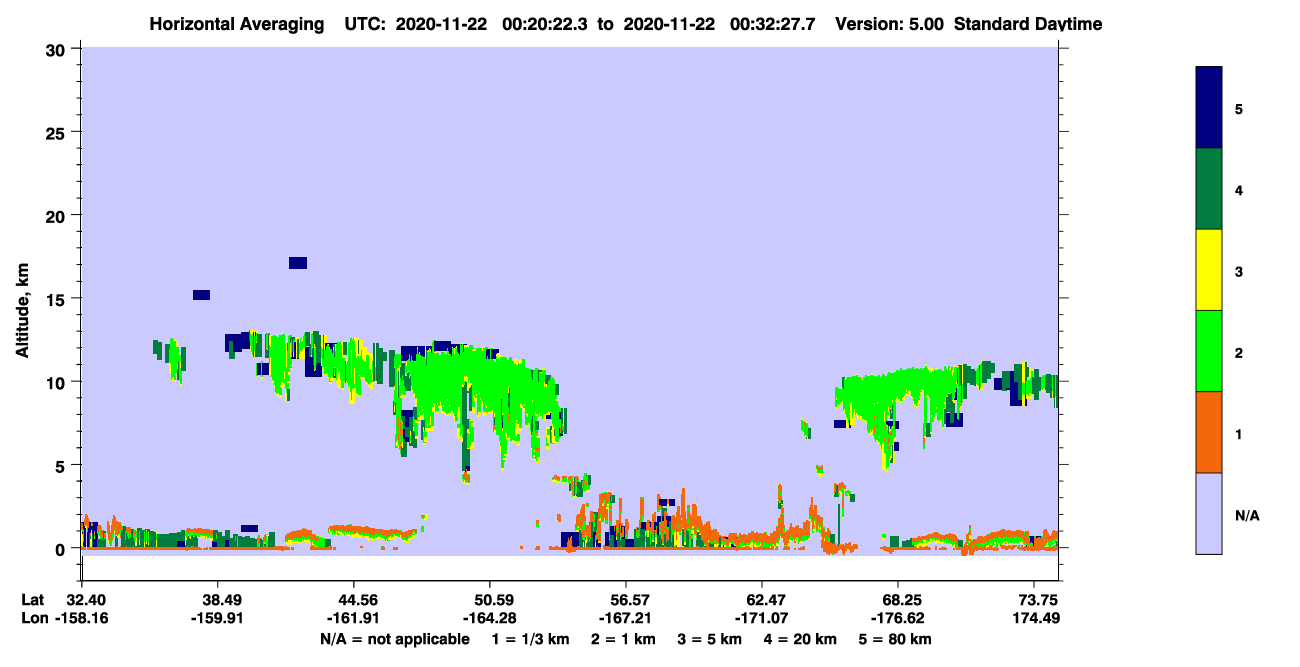Image resolution: width=1300 pixels, height=667 pixels.
Task: Click the longitude value -161.91
Action: (x=354, y=618)
